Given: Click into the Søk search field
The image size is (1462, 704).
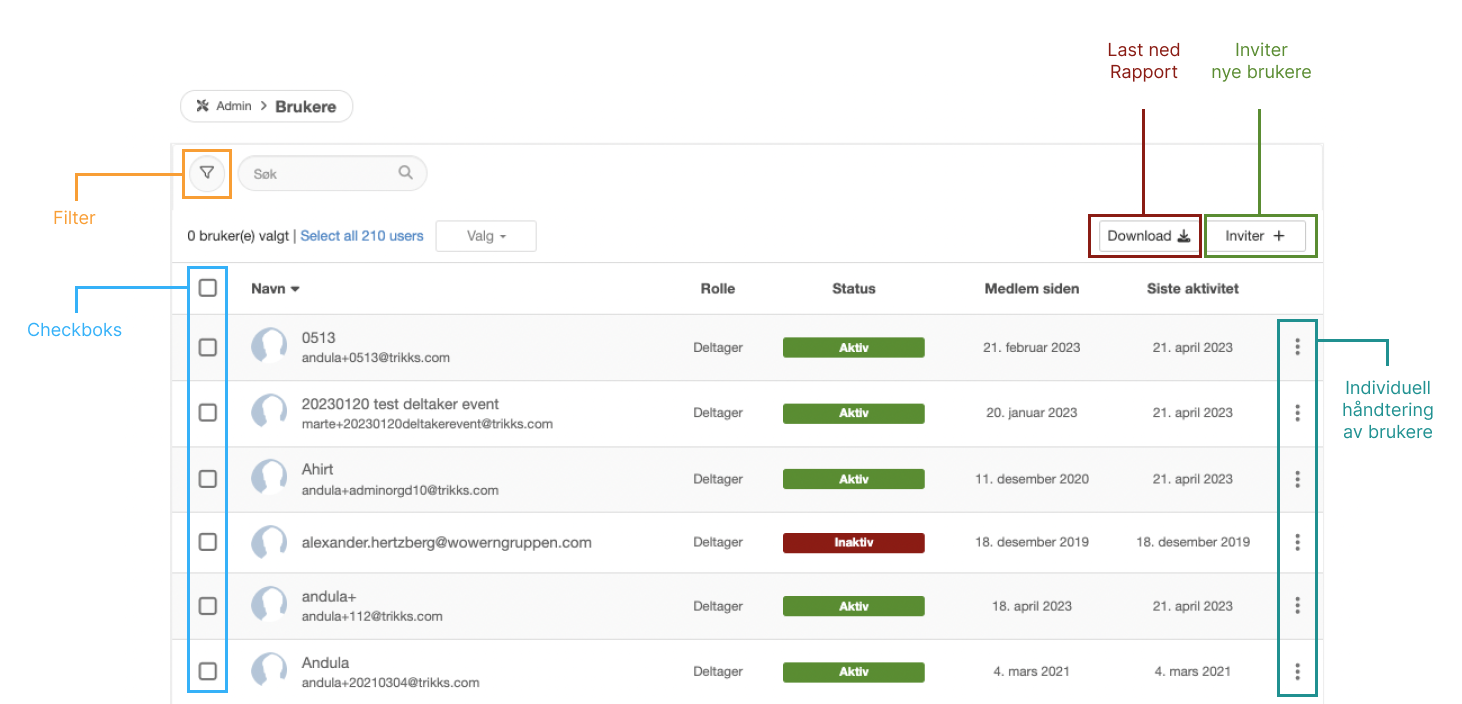Looking at the screenshot, I should (320, 174).
